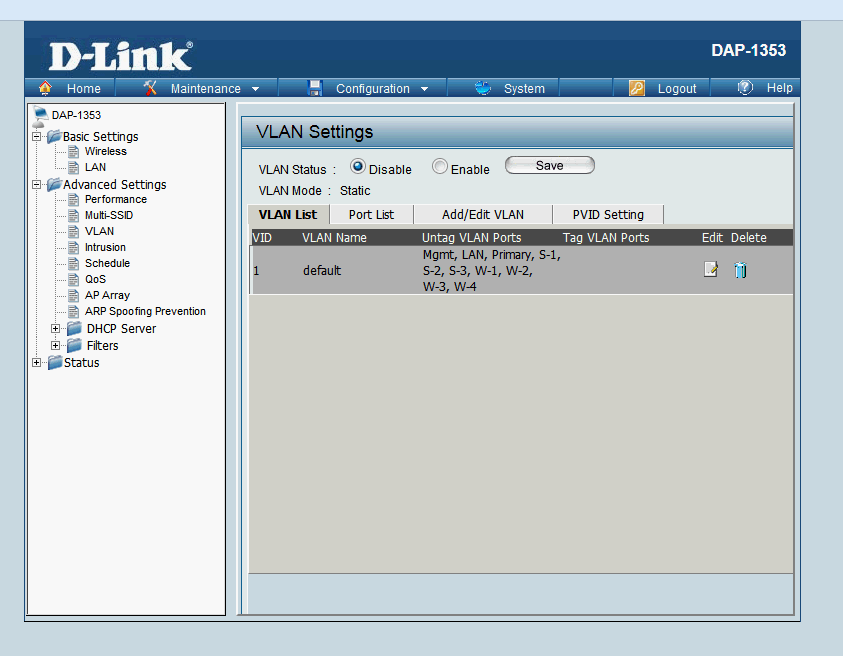Expand the Status tree node
Image resolution: width=843 pixels, height=656 pixels.
(x=37, y=362)
